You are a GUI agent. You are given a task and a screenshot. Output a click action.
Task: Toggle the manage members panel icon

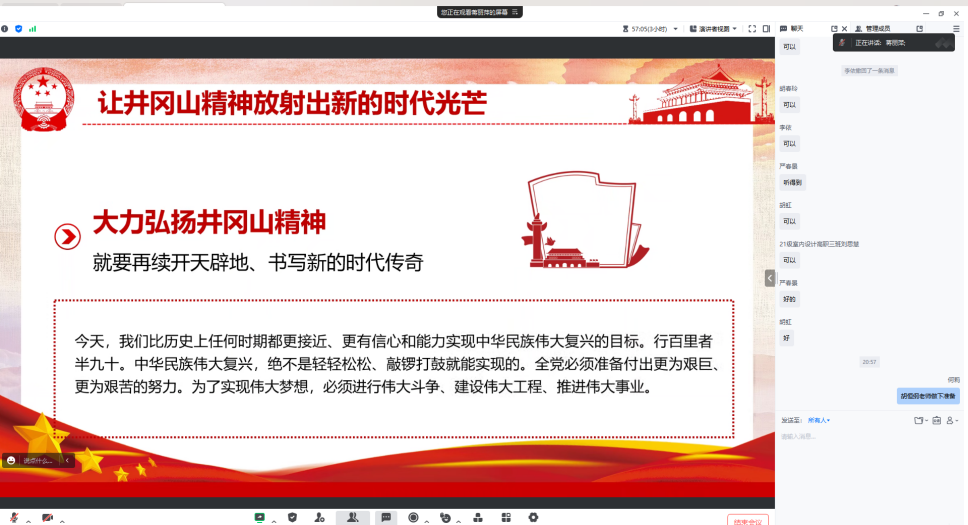(352, 518)
